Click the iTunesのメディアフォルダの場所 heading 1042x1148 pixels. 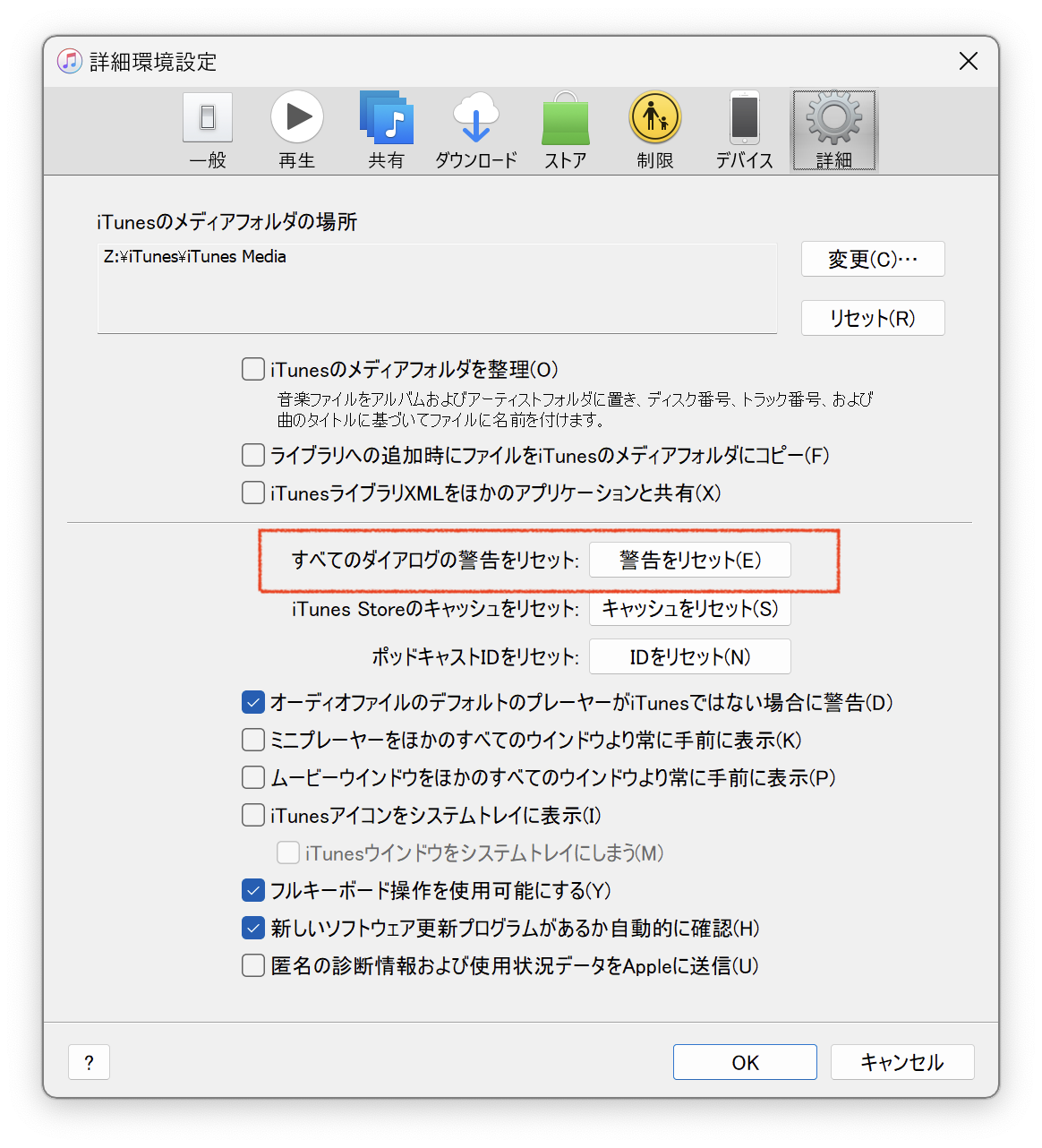pos(227,221)
